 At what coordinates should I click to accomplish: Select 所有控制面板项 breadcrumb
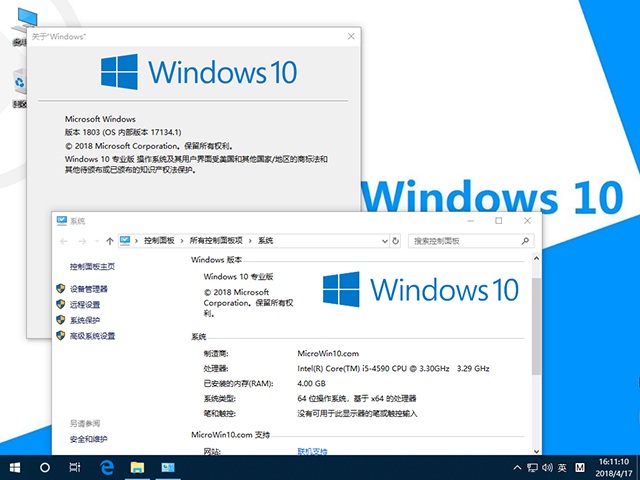(216, 241)
